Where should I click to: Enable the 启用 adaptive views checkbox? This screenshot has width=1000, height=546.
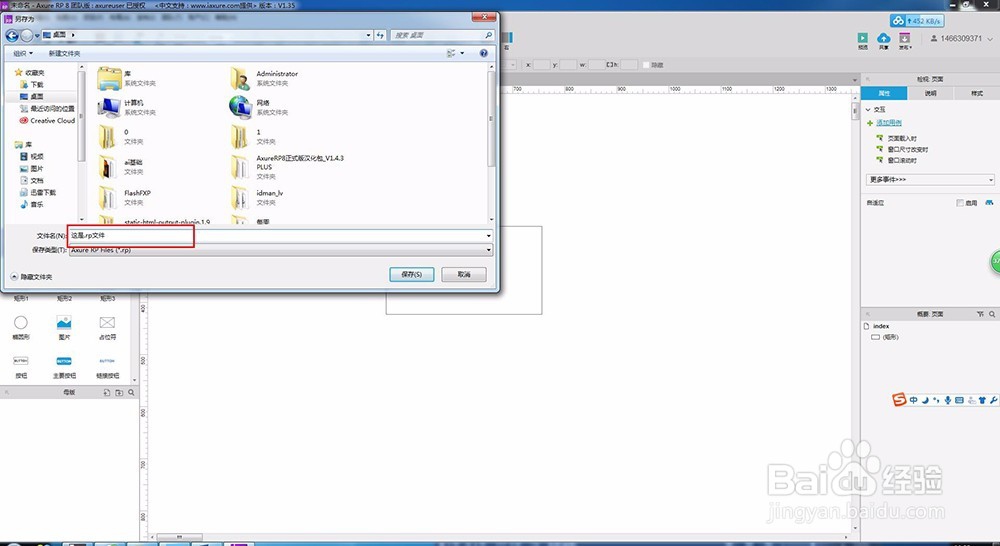[x=960, y=203]
